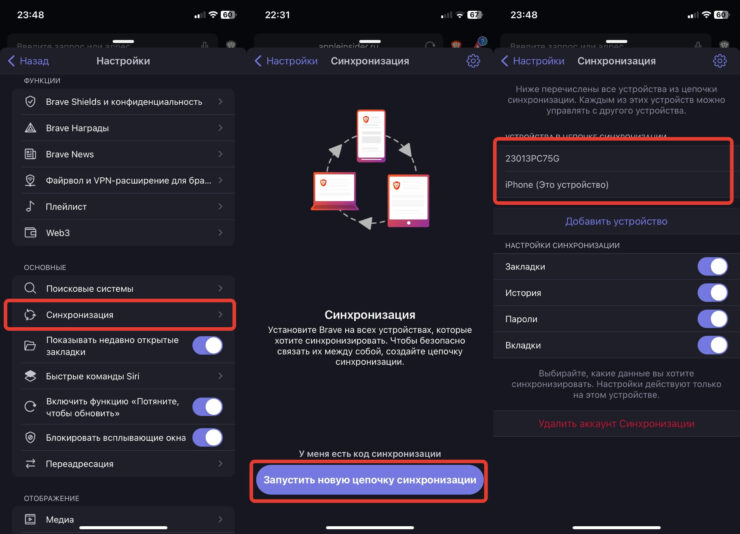The height and width of the screenshot is (534, 740).
Task: Tap the Brave Награды triangle icon
Action: point(30,128)
